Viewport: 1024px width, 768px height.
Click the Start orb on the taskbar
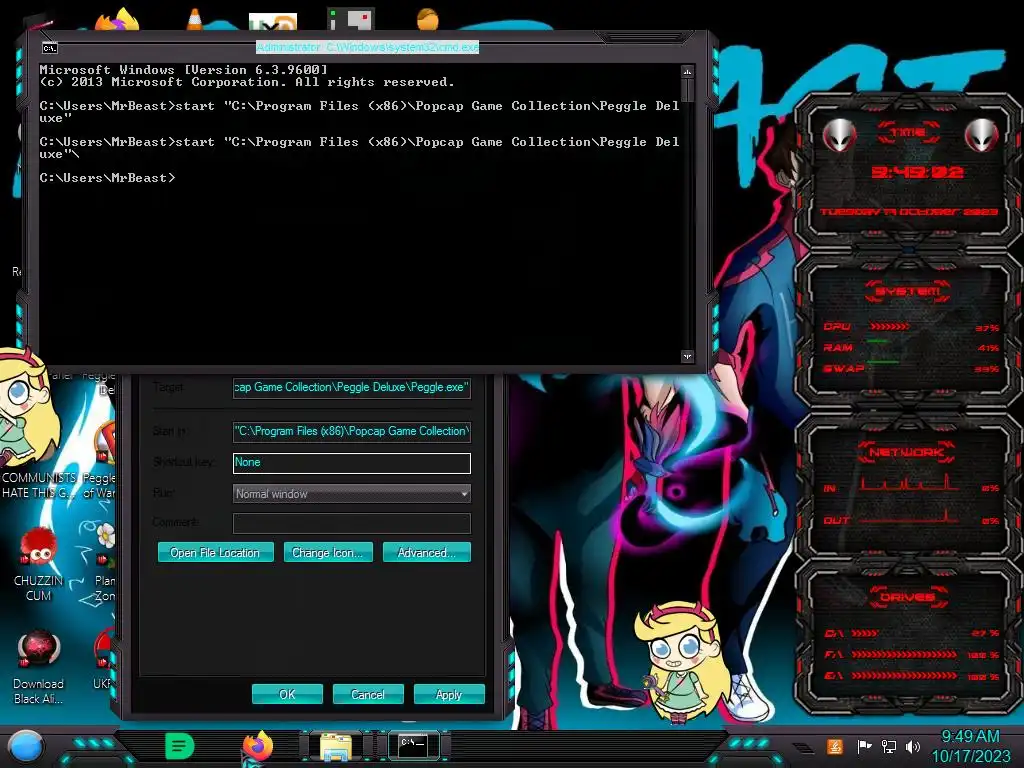[25, 746]
